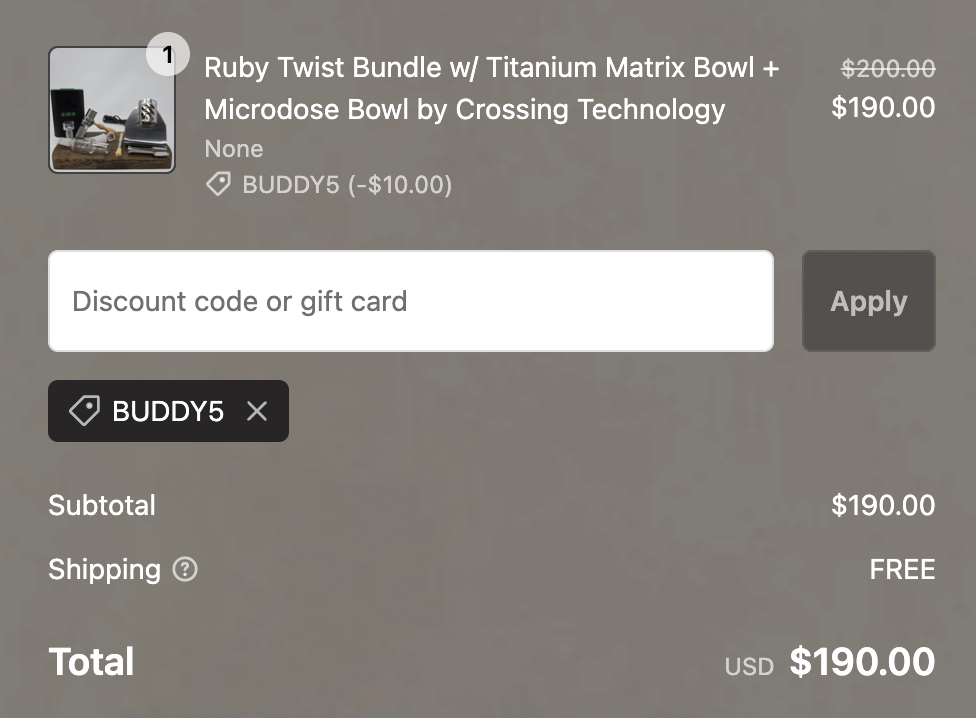This screenshot has width=976, height=718.
Task: Click the discount tag icon under product name
Action: click(x=218, y=185)
